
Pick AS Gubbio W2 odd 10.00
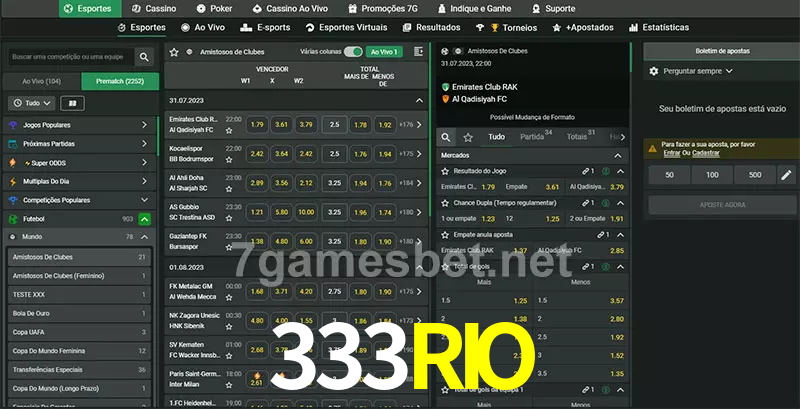pos(306,212)
